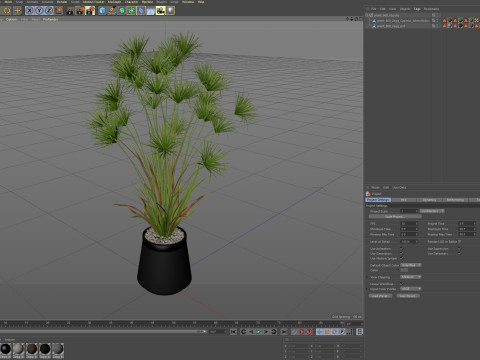Select the orange plus tool icon

[17, 11]
